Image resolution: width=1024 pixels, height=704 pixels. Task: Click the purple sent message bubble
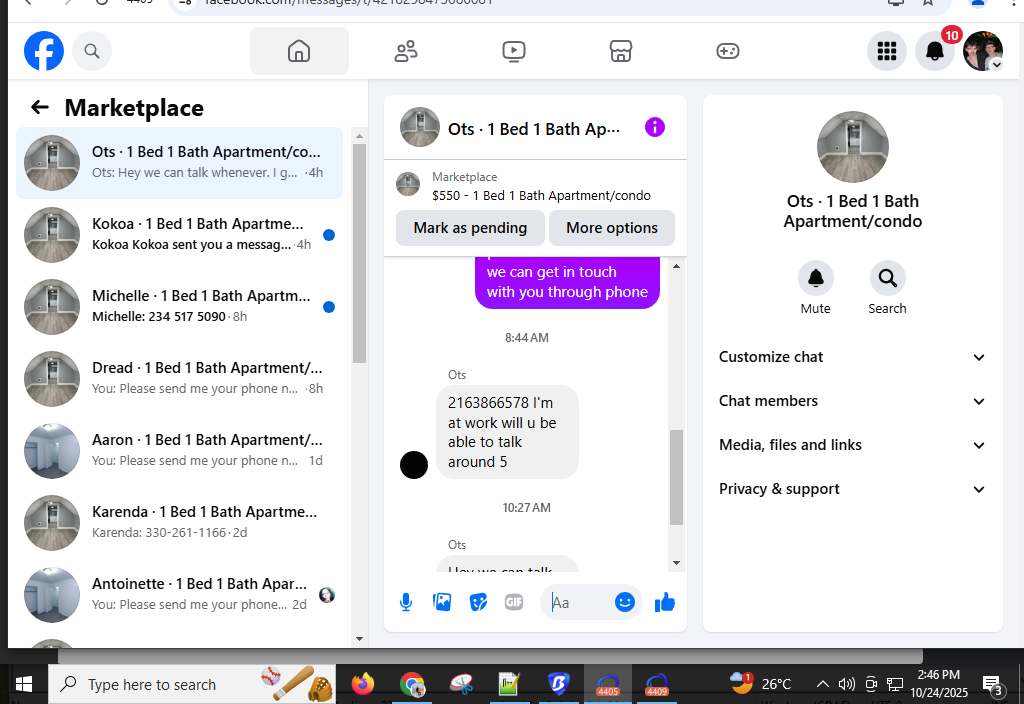coord(567,282)
